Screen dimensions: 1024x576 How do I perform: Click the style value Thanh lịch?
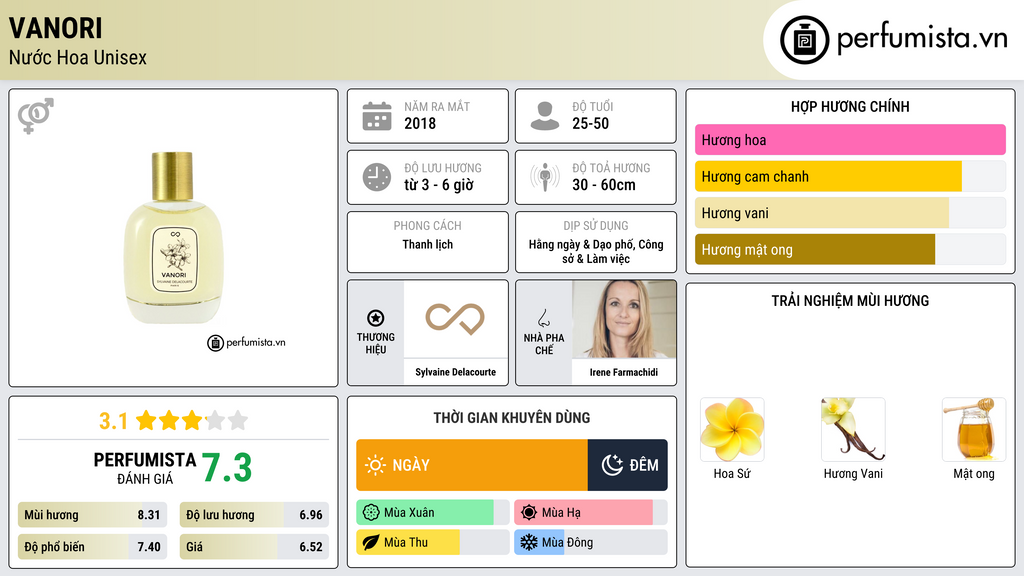(427, 244)
